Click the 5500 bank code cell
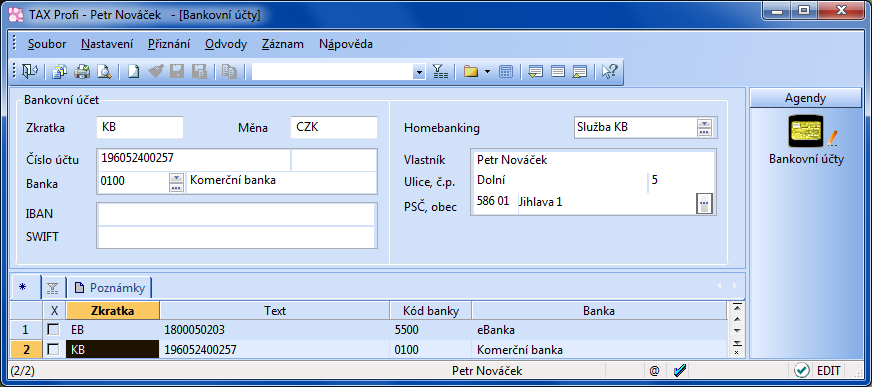The width and height of the screenshot is (872, 387). click(x=431, y=330)
